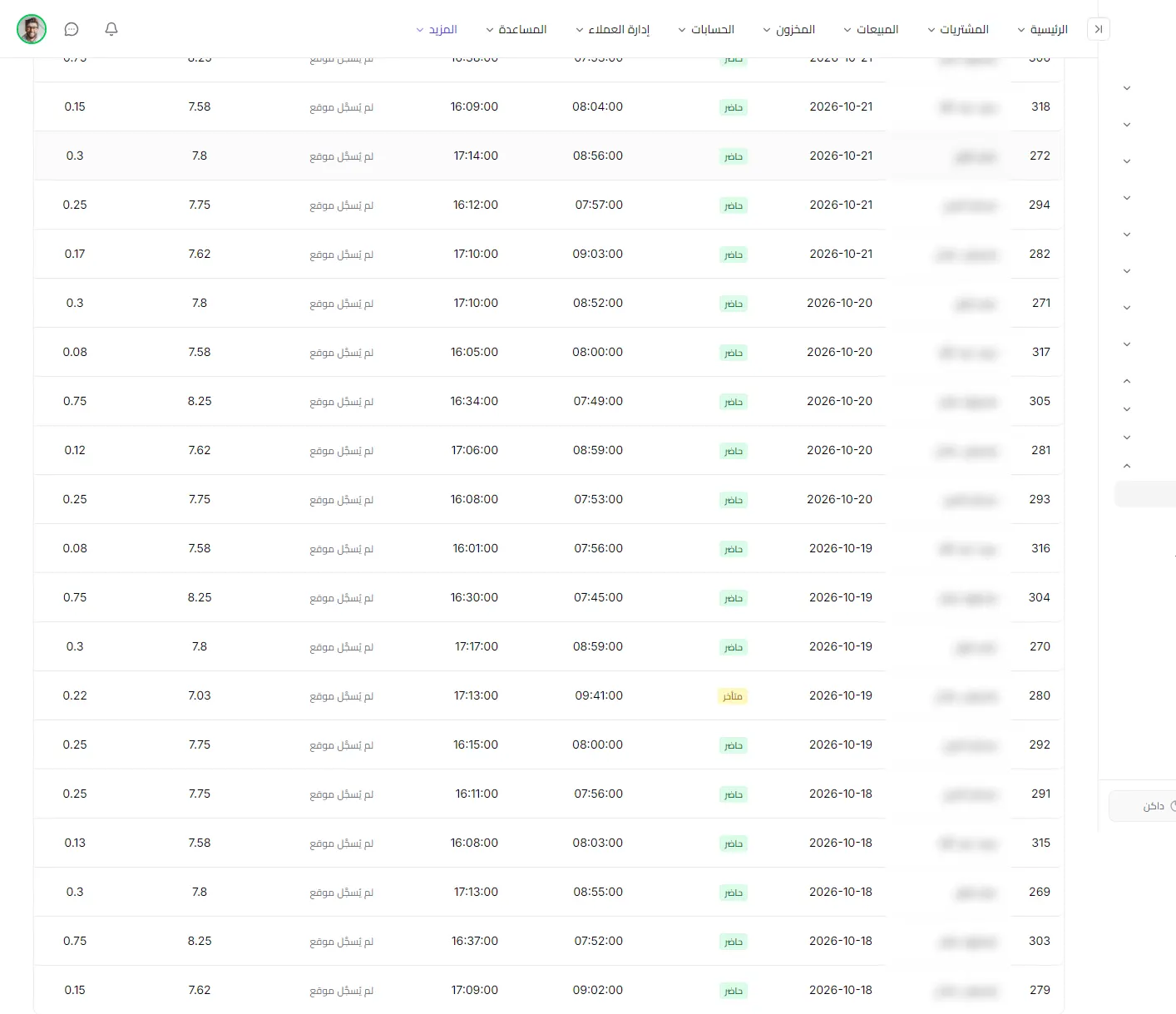Open the notifications bell

[x=111, y=29]
